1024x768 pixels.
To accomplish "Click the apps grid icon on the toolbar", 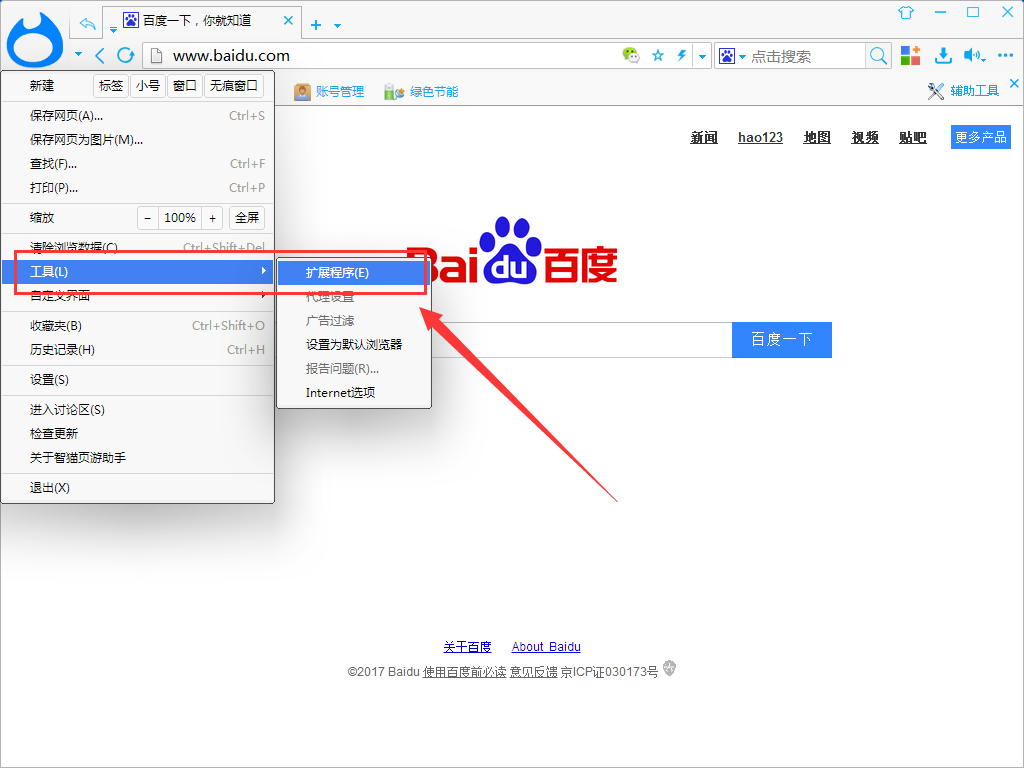I will click(910, 57).
